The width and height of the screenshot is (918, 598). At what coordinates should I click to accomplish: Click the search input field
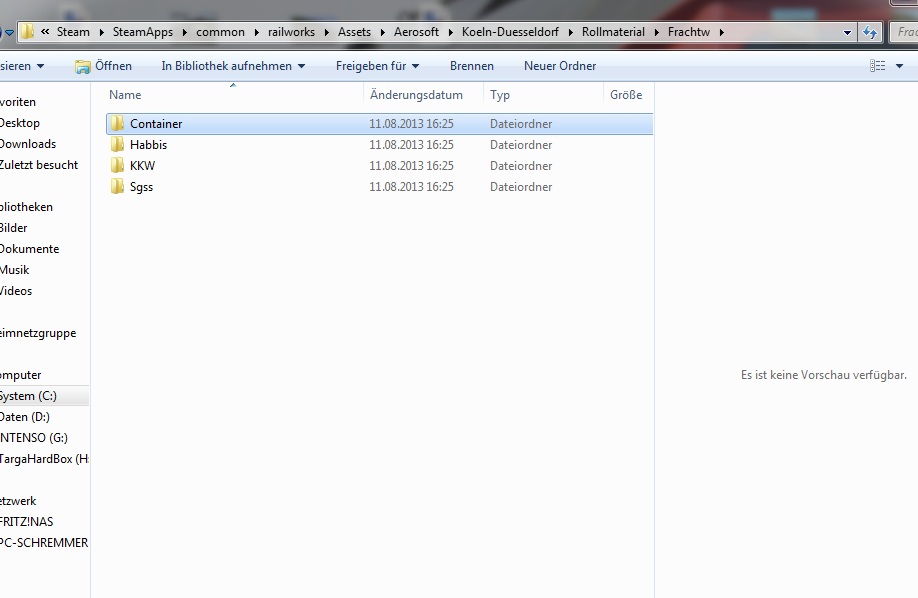904,32
